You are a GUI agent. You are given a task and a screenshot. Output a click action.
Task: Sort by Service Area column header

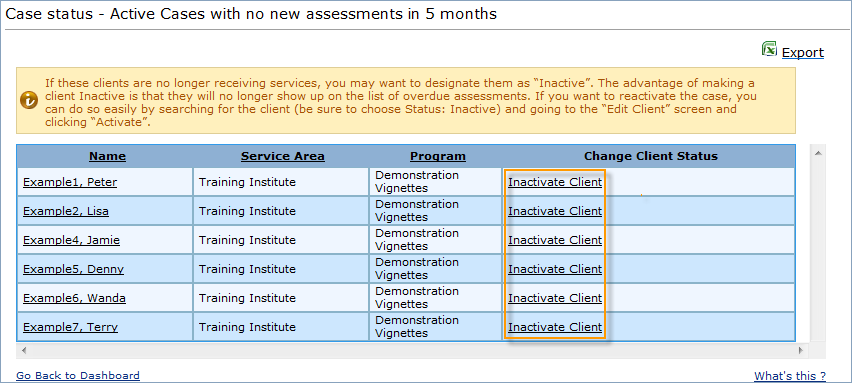pos(283,156)
